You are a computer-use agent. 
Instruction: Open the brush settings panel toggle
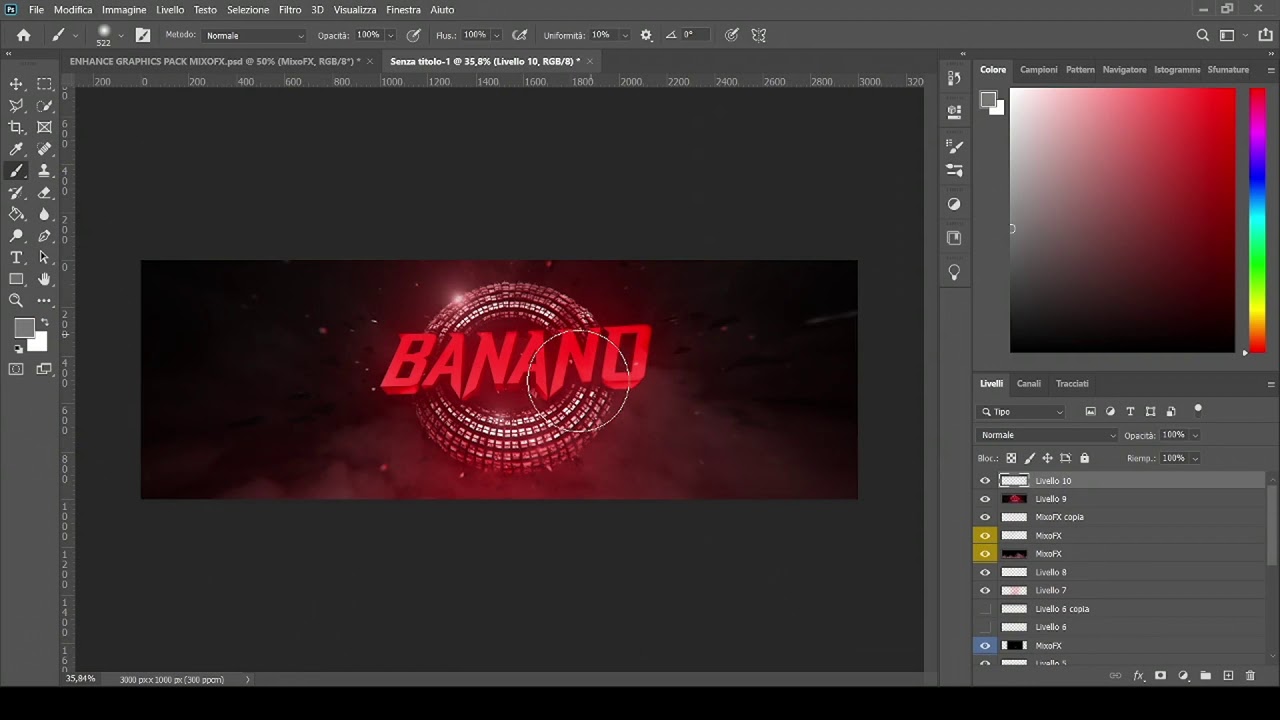[143, 35]
